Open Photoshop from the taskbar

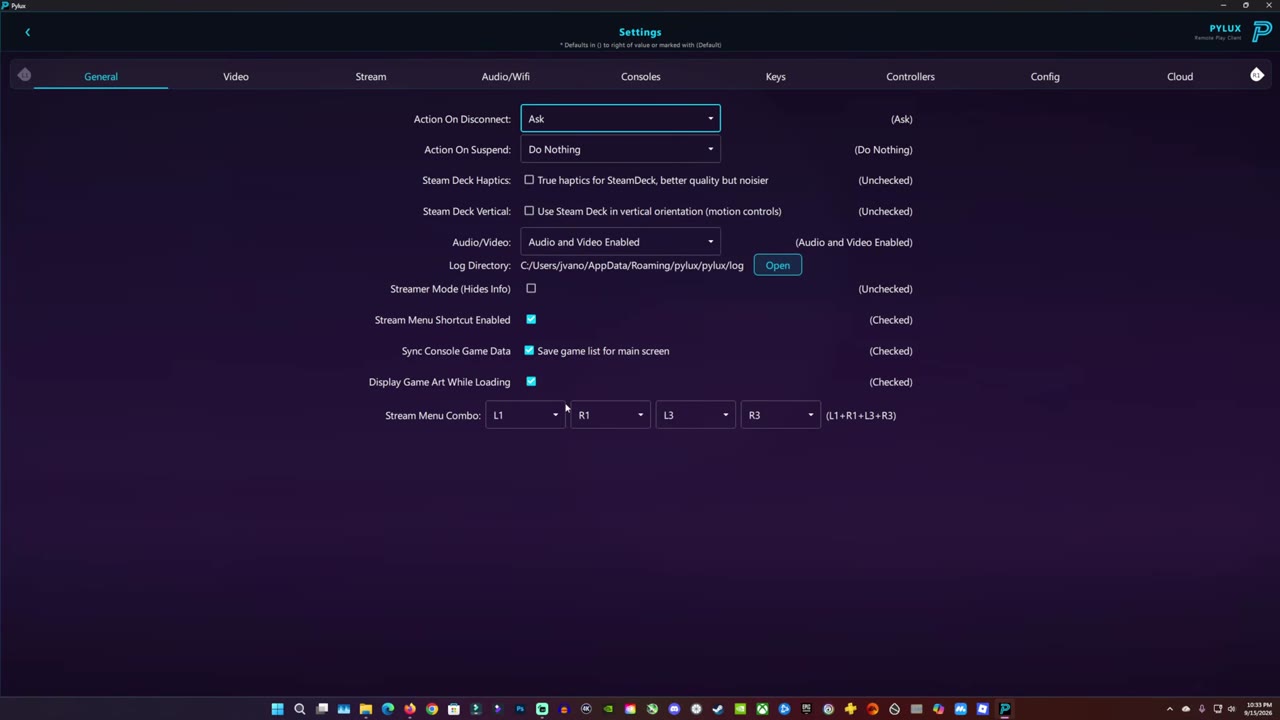pos(520,709)
